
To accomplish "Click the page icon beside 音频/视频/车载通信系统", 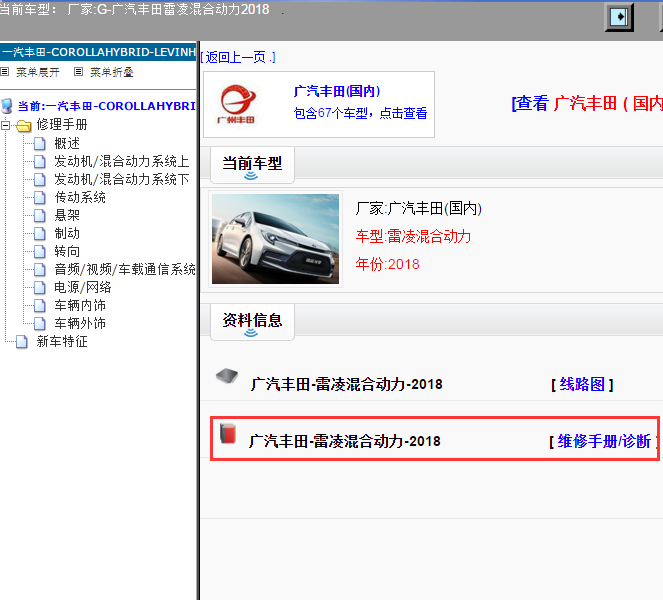I will [x=40, y=269].
